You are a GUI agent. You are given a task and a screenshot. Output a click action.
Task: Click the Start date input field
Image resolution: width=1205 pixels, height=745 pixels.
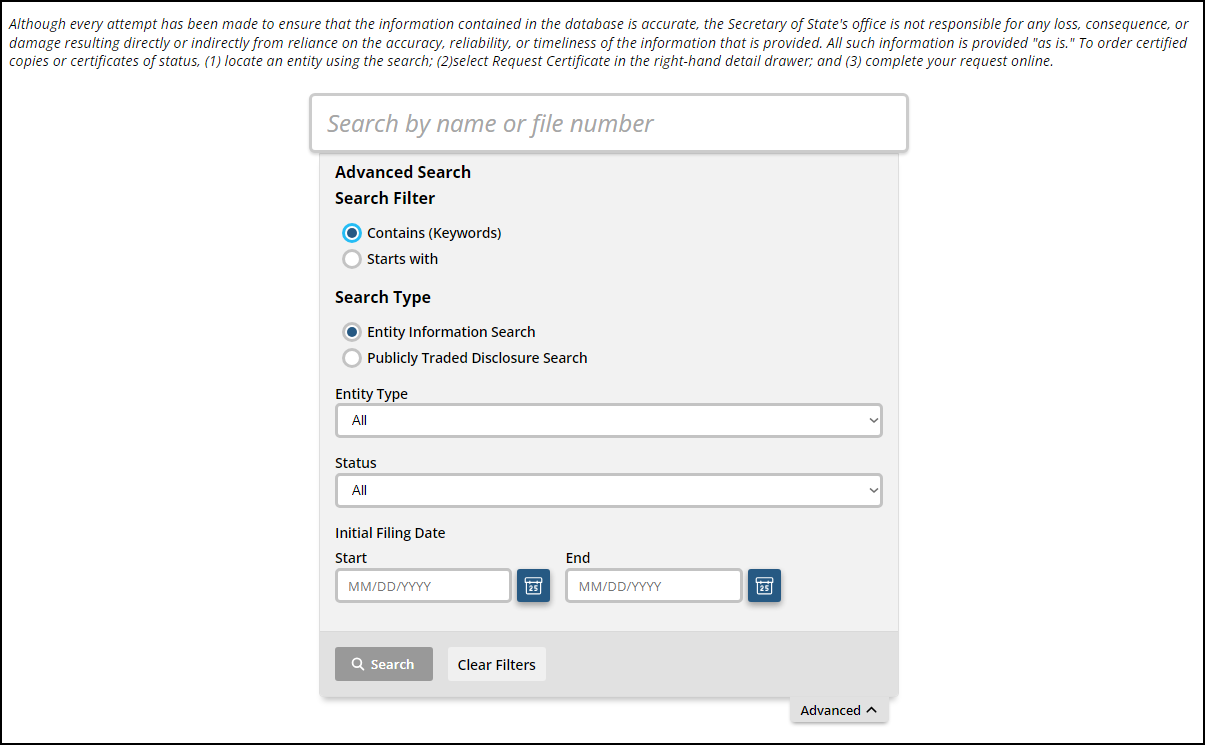point(423,586)
